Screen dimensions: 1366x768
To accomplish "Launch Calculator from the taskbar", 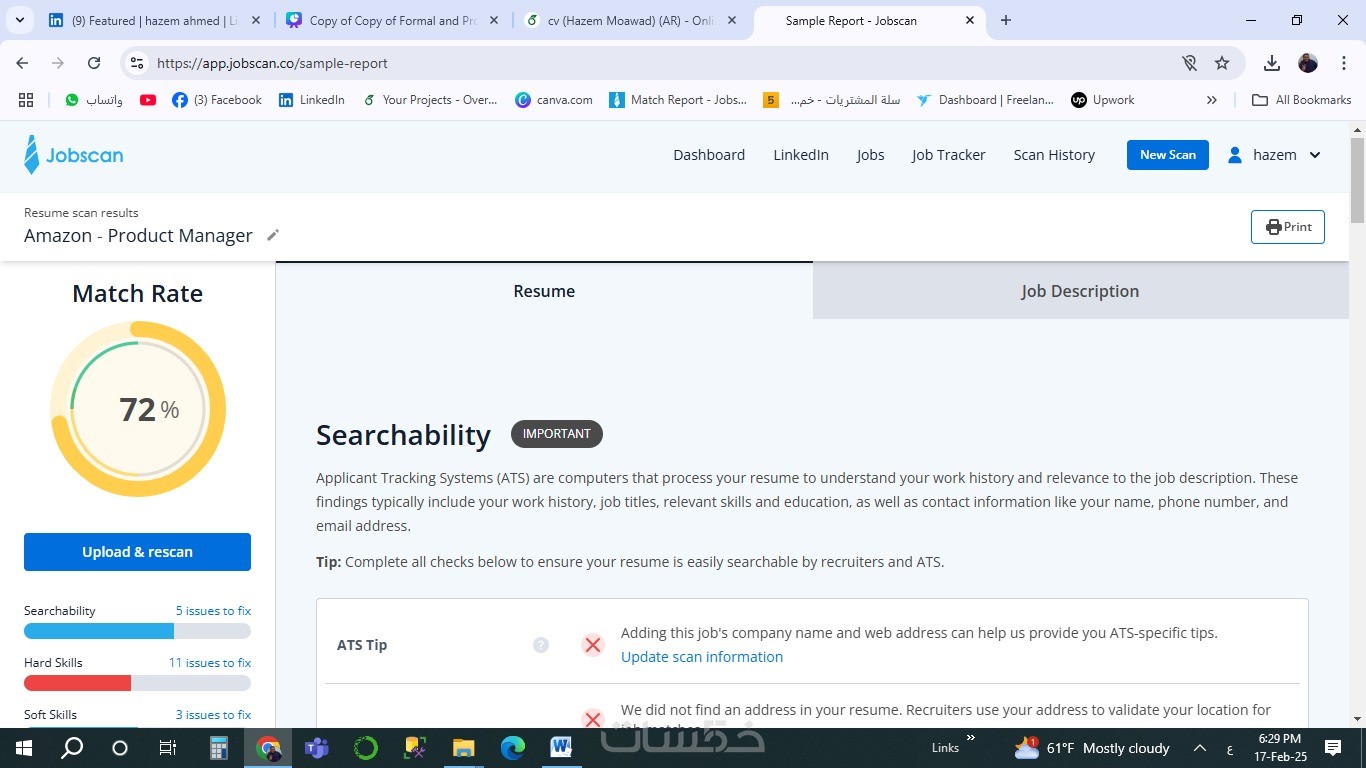I will pos(219,748).
